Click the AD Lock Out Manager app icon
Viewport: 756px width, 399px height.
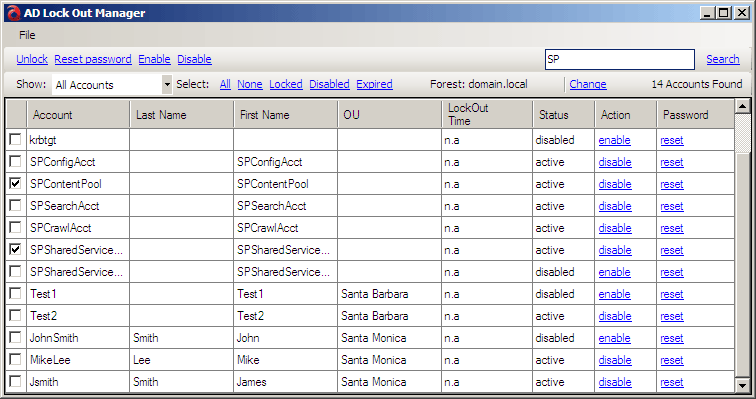(14, 13)
